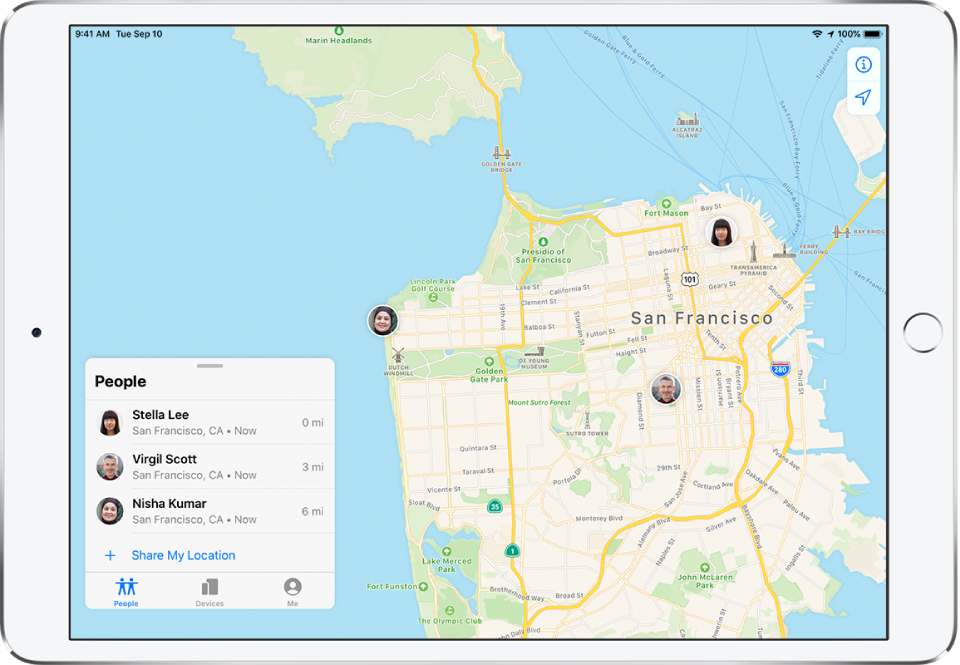
Task: Select Nisha Kumar in People list
Action: pos(210,511)
